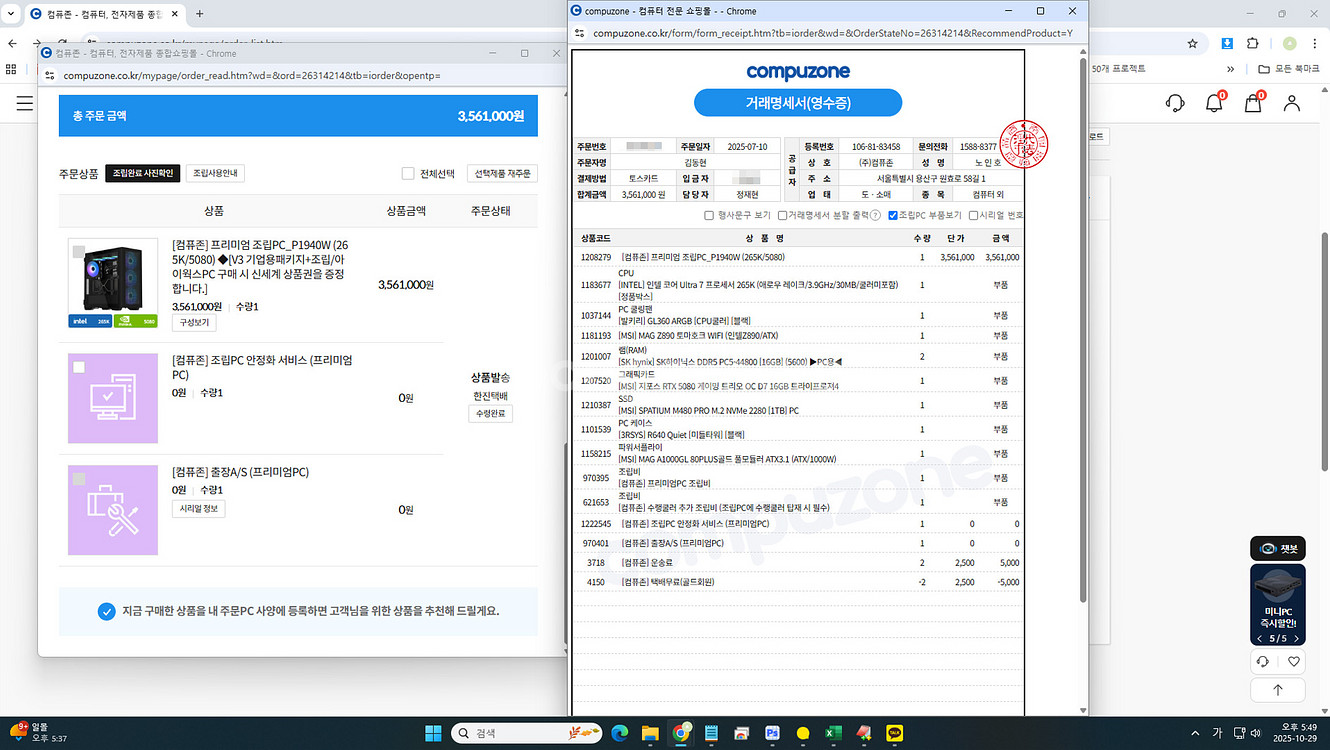The height and width of the screenshot is (750, 1330).
Task: Open the Chrome three-dot menu
Action: click(x=1315, y=44)
